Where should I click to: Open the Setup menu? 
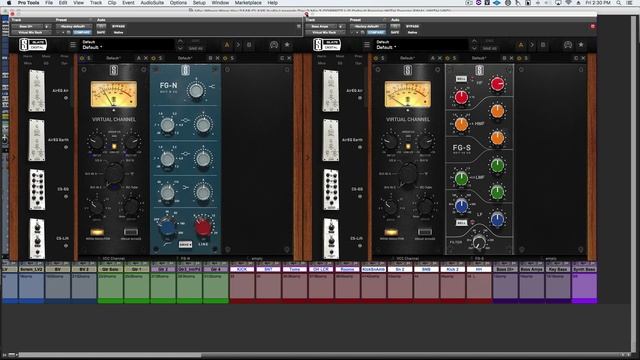click(x=199, y=3)
